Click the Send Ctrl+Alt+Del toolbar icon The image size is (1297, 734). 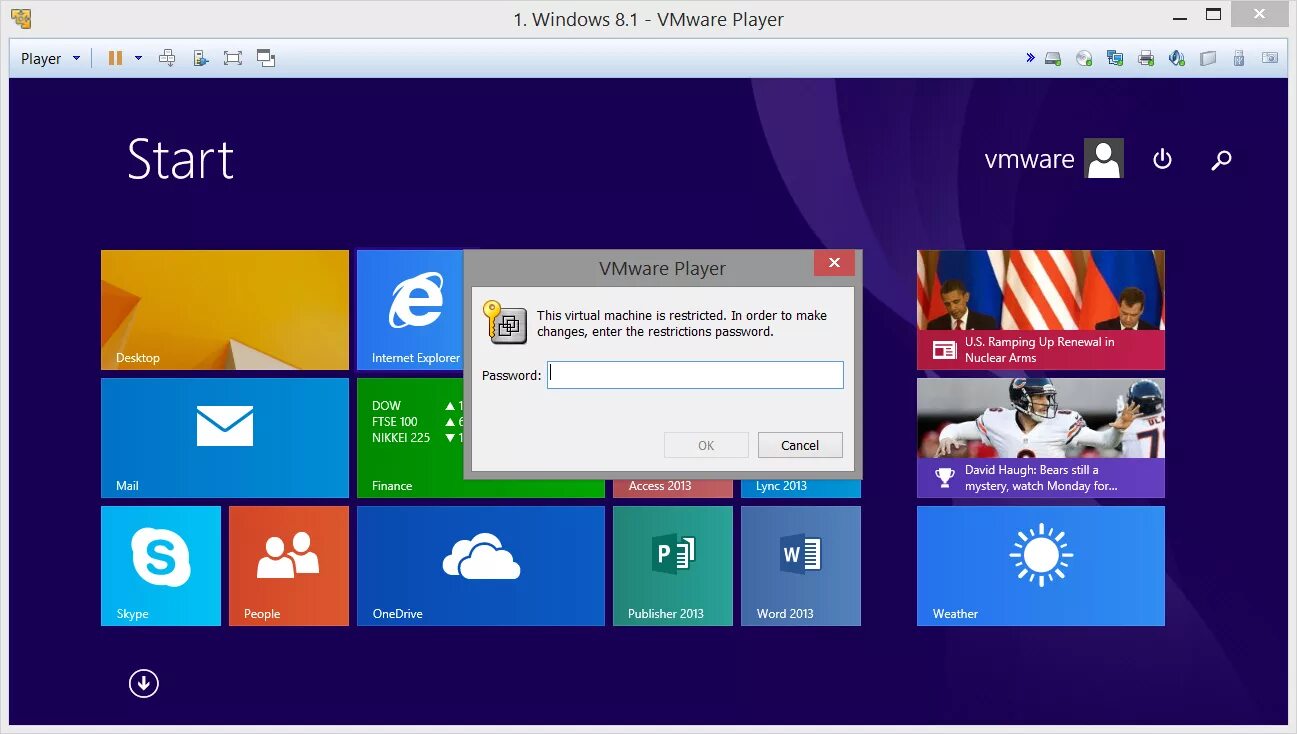point(167,58)
